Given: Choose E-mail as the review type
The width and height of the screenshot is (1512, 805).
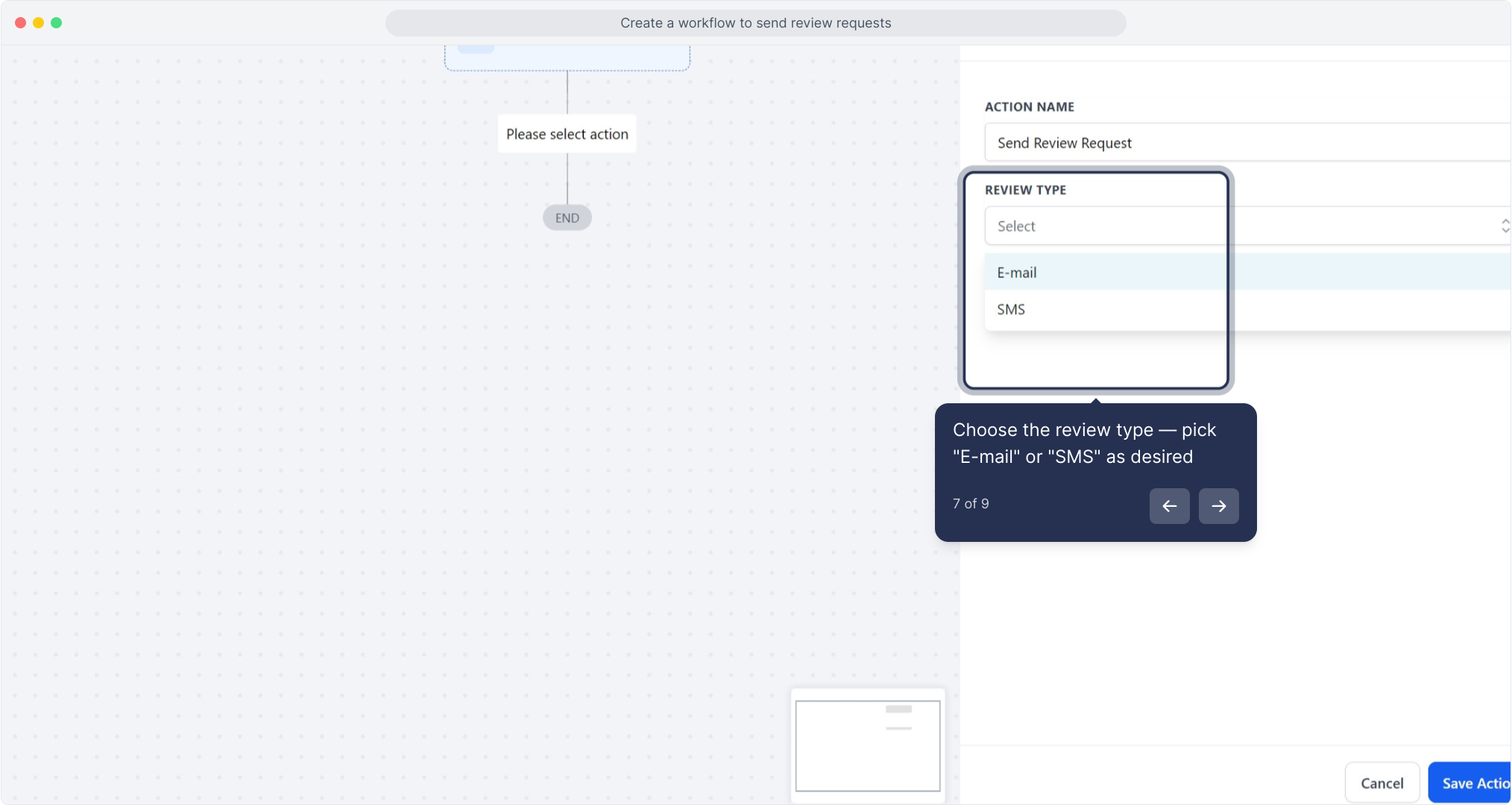Looking at the screenshot, I should tap(1017, 273).
